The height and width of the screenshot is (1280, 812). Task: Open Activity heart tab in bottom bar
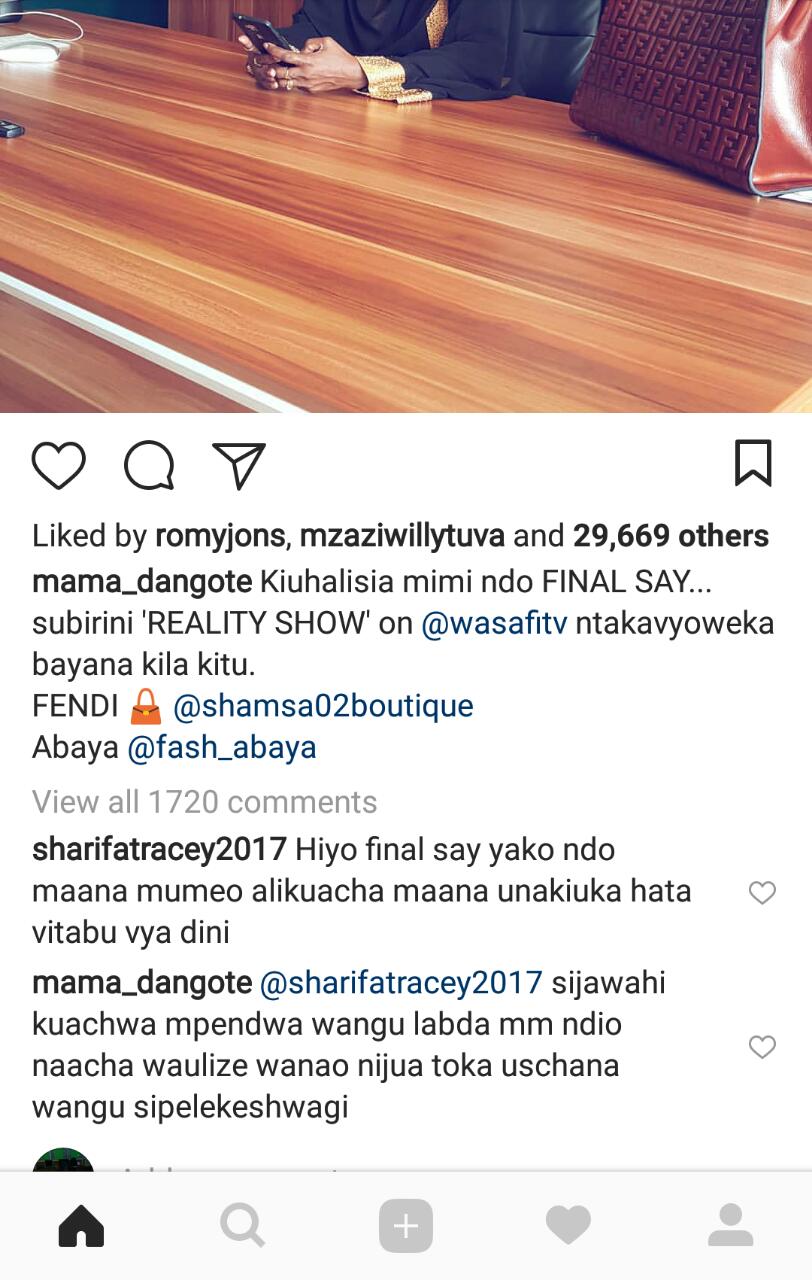(x=568, y=1225)
